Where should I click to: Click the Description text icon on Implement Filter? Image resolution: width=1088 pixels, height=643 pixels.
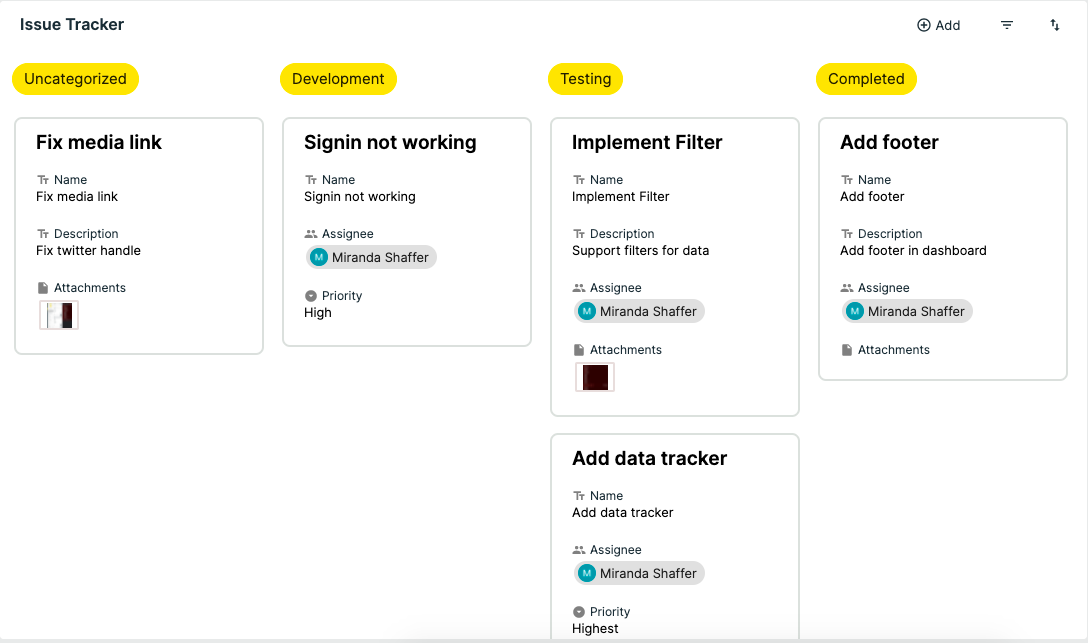[x=579, y=234]
